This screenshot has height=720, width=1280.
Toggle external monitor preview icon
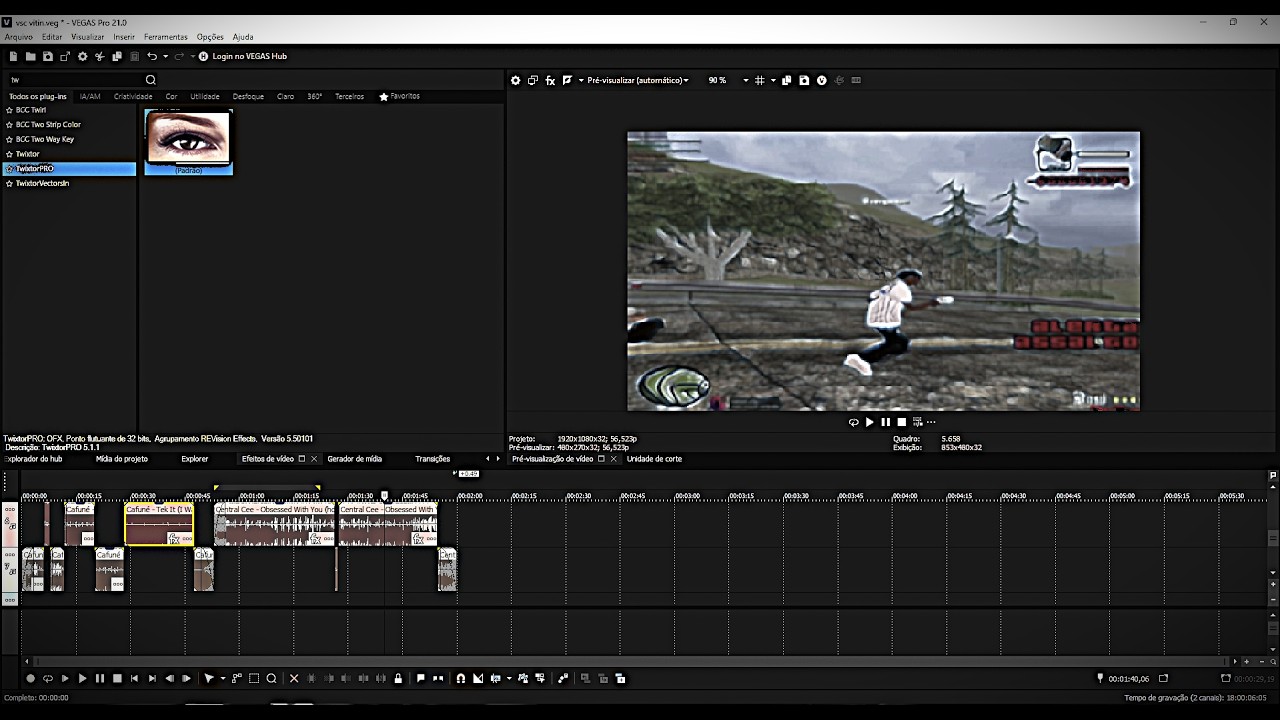click(x=533, y=80)
